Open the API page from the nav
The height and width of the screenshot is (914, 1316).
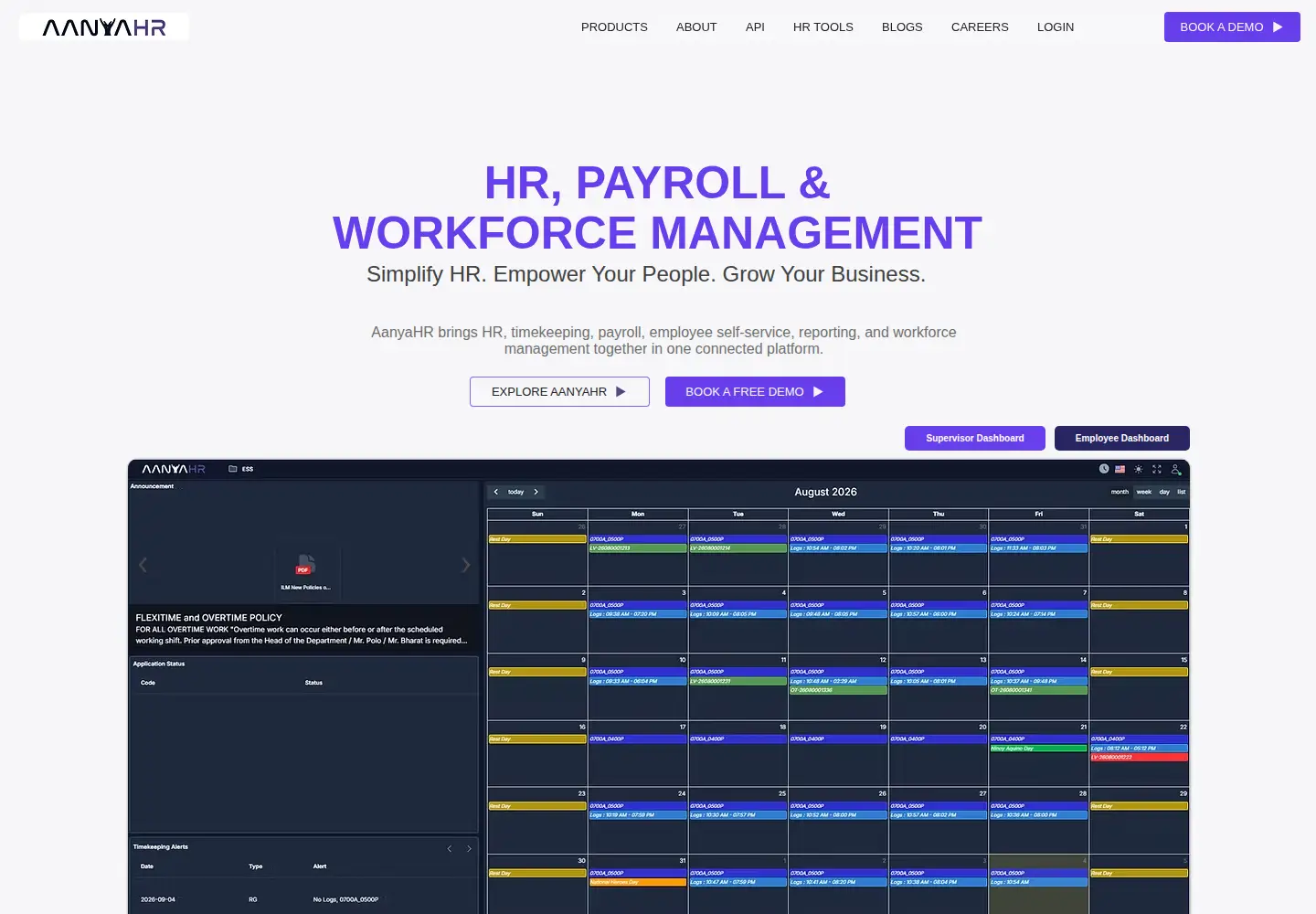[755, 27]
